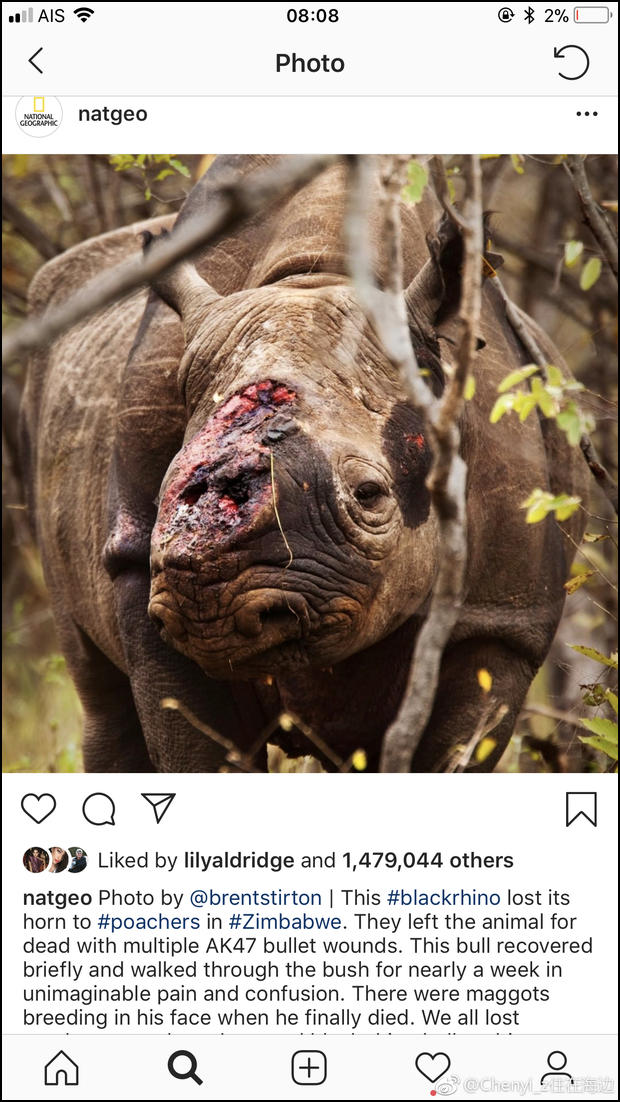Tap the National Geographic profile avatar
The height and width of the screenshot is (1102, 620).
(x=39, y=115)
